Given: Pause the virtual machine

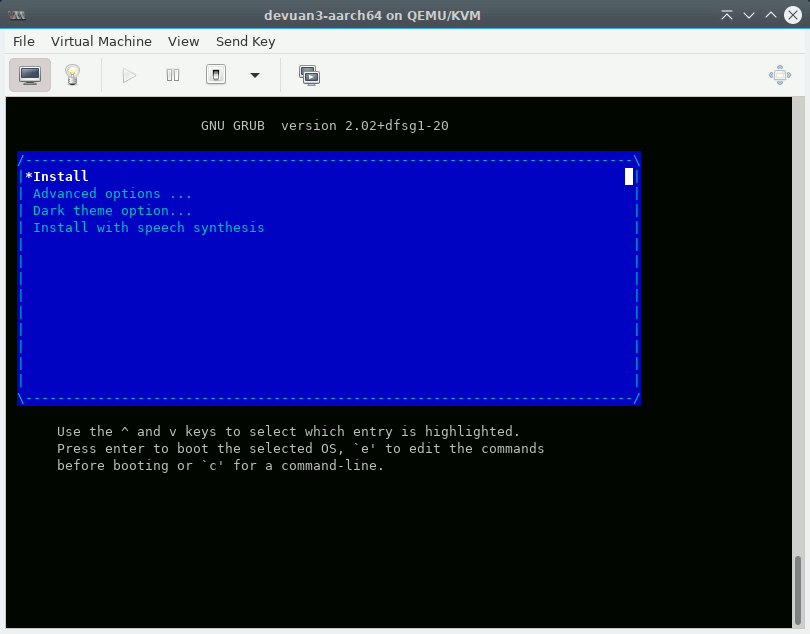Looking at the screenshot, I should pyautogui.click(x=173, y=75).
